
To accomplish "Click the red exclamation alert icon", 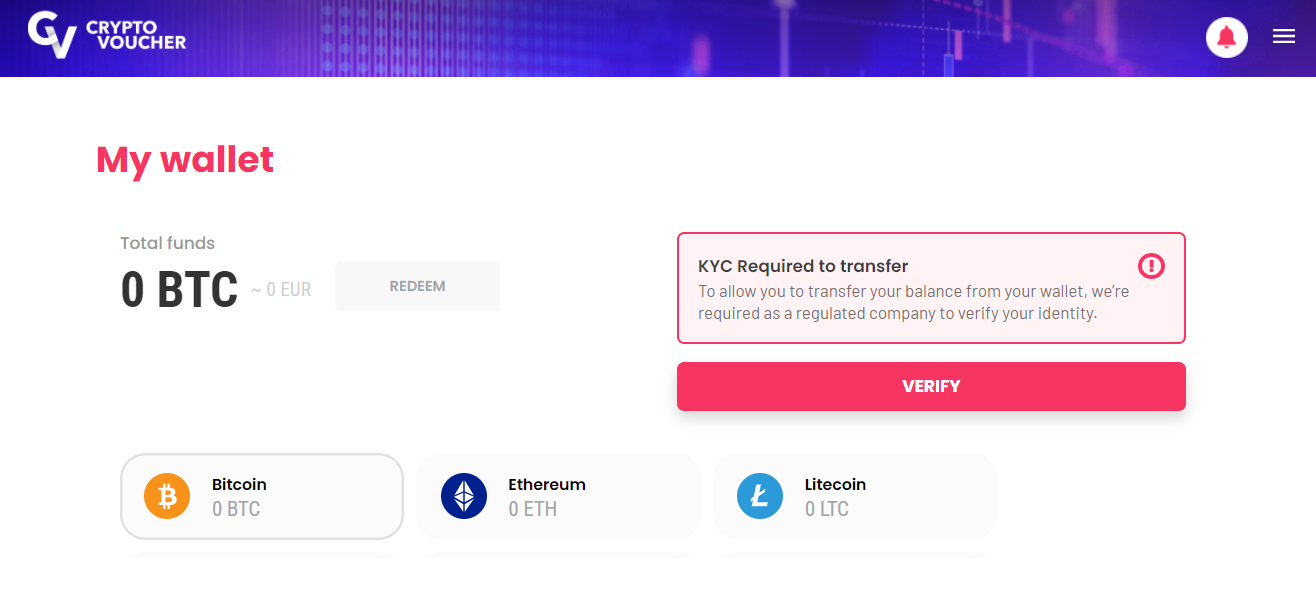I will [1151, 266].
